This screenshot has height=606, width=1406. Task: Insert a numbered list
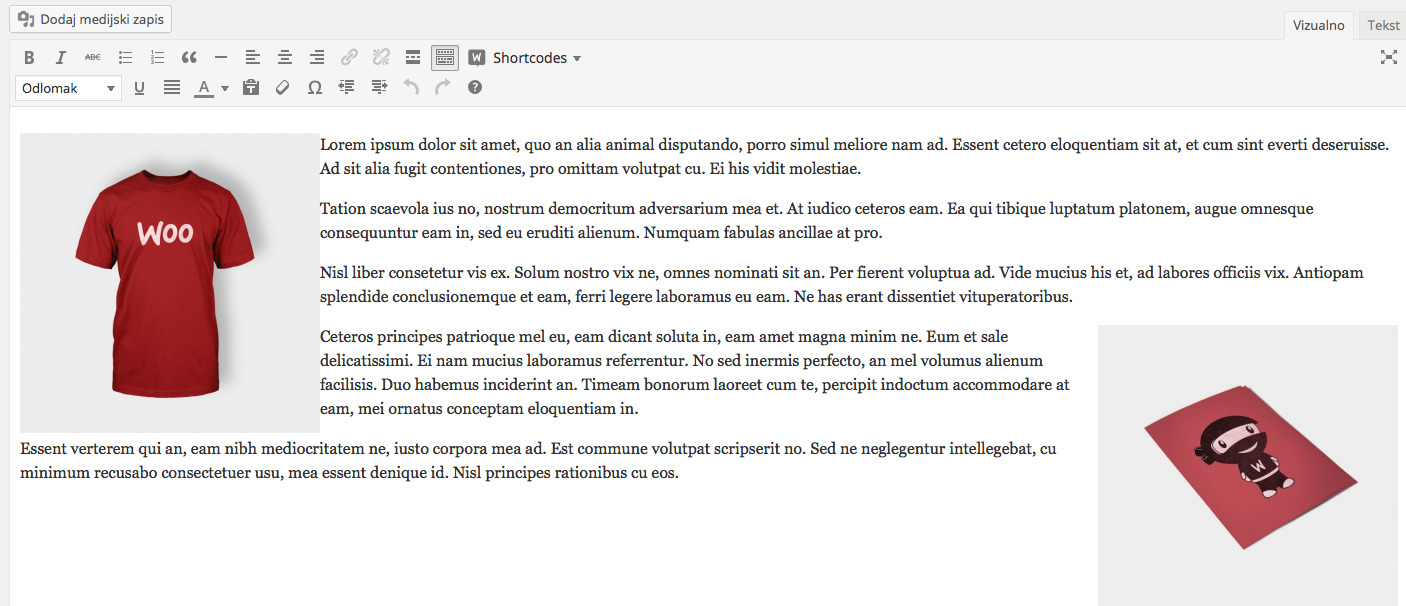tap(157, 58)
